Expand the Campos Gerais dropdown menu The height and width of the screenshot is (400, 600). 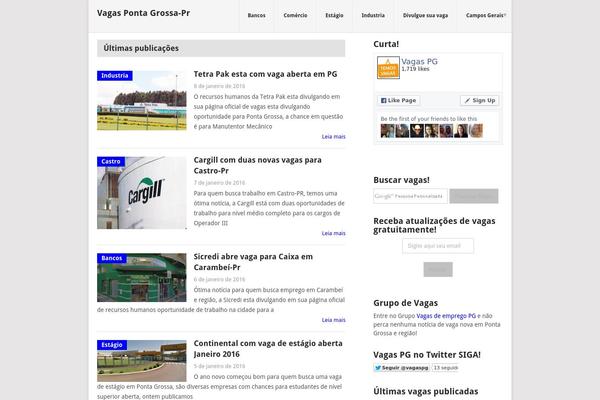pyautogui.click(x=486, y=15)
